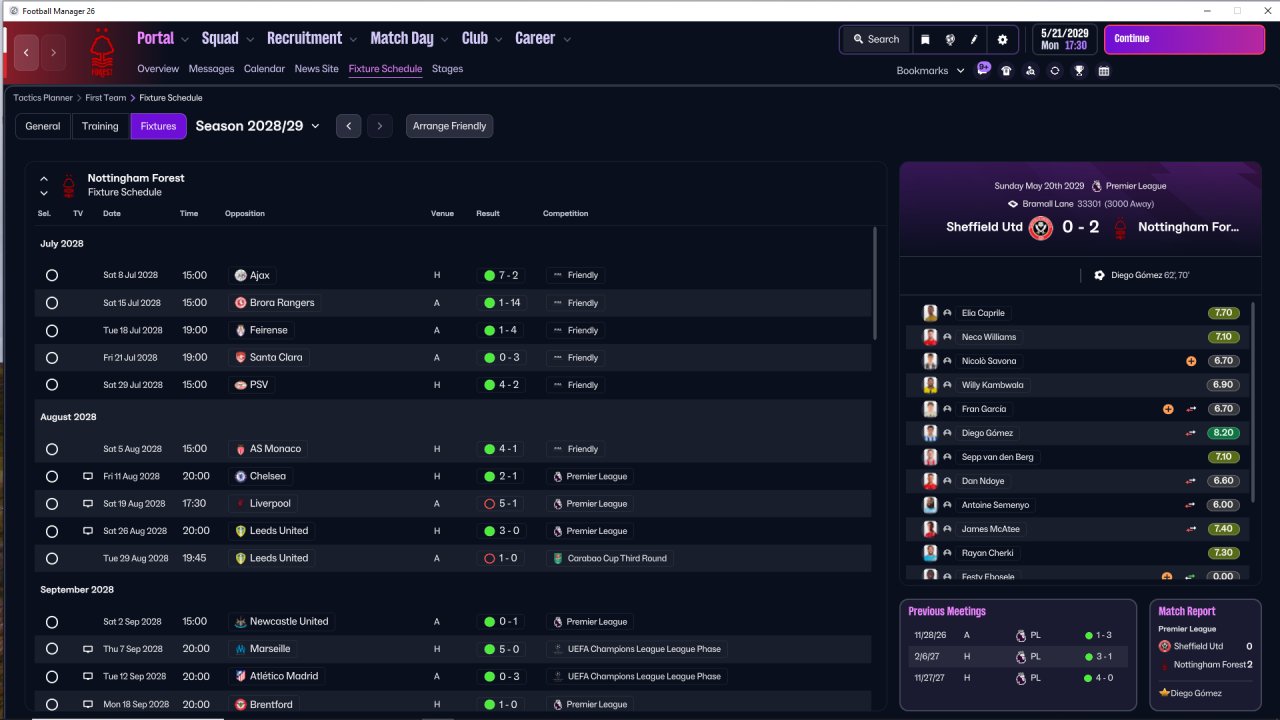Select the Newcastle United fixture radio button
The image size is (1280, 720).
[x=52, y=622]
